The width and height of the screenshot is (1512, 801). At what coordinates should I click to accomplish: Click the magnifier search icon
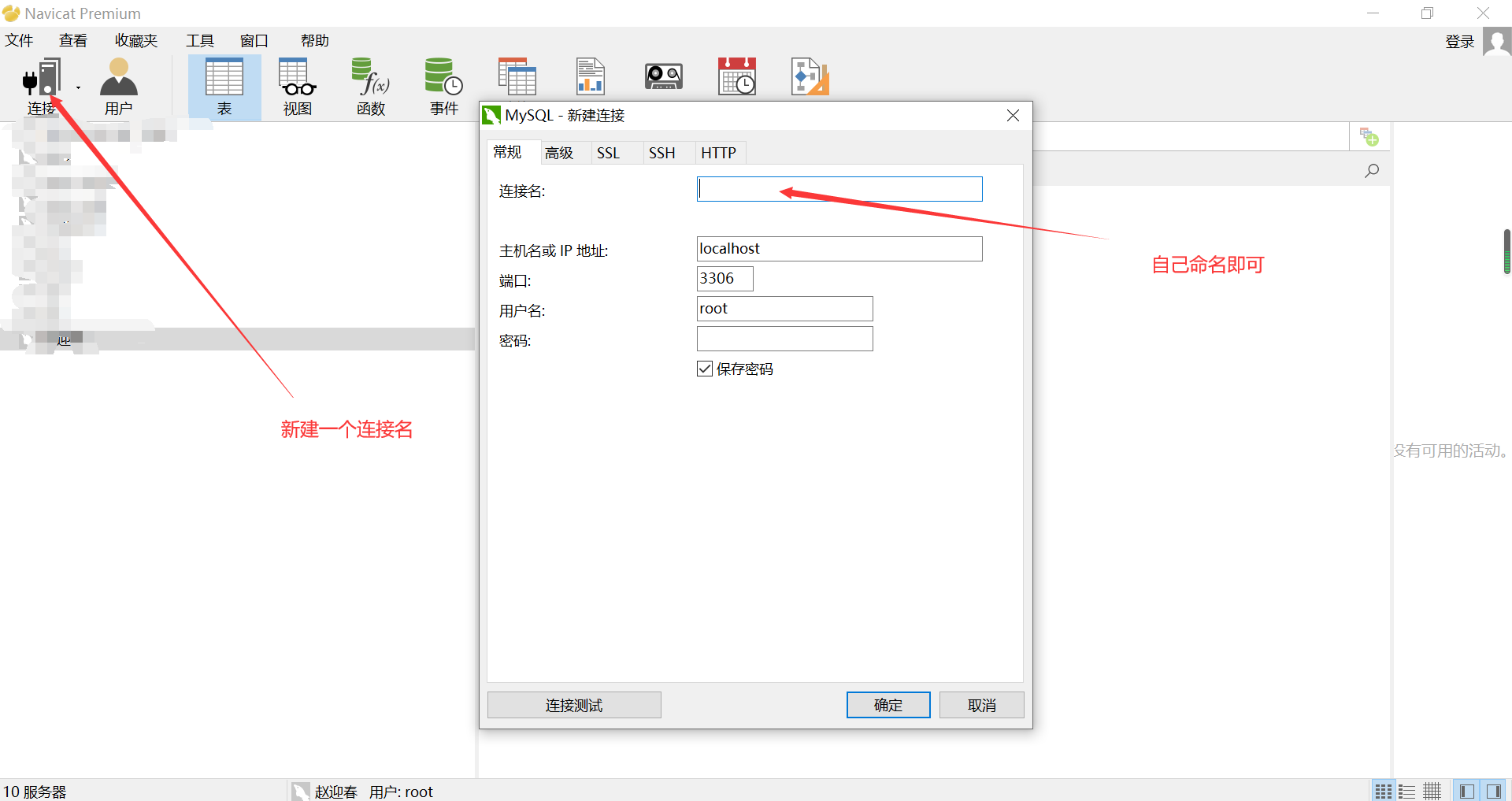1372,170
